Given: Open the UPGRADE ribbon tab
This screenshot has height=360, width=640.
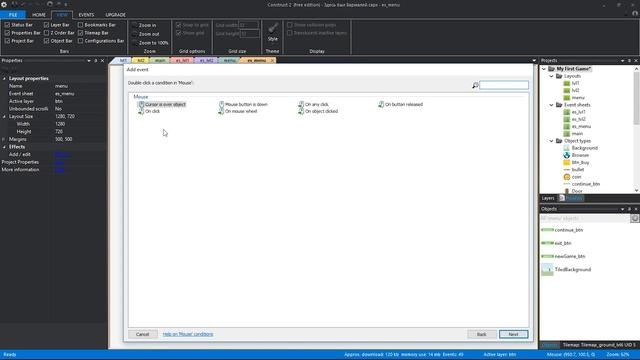Looking at the screenshot, I should tap(116, 15).
